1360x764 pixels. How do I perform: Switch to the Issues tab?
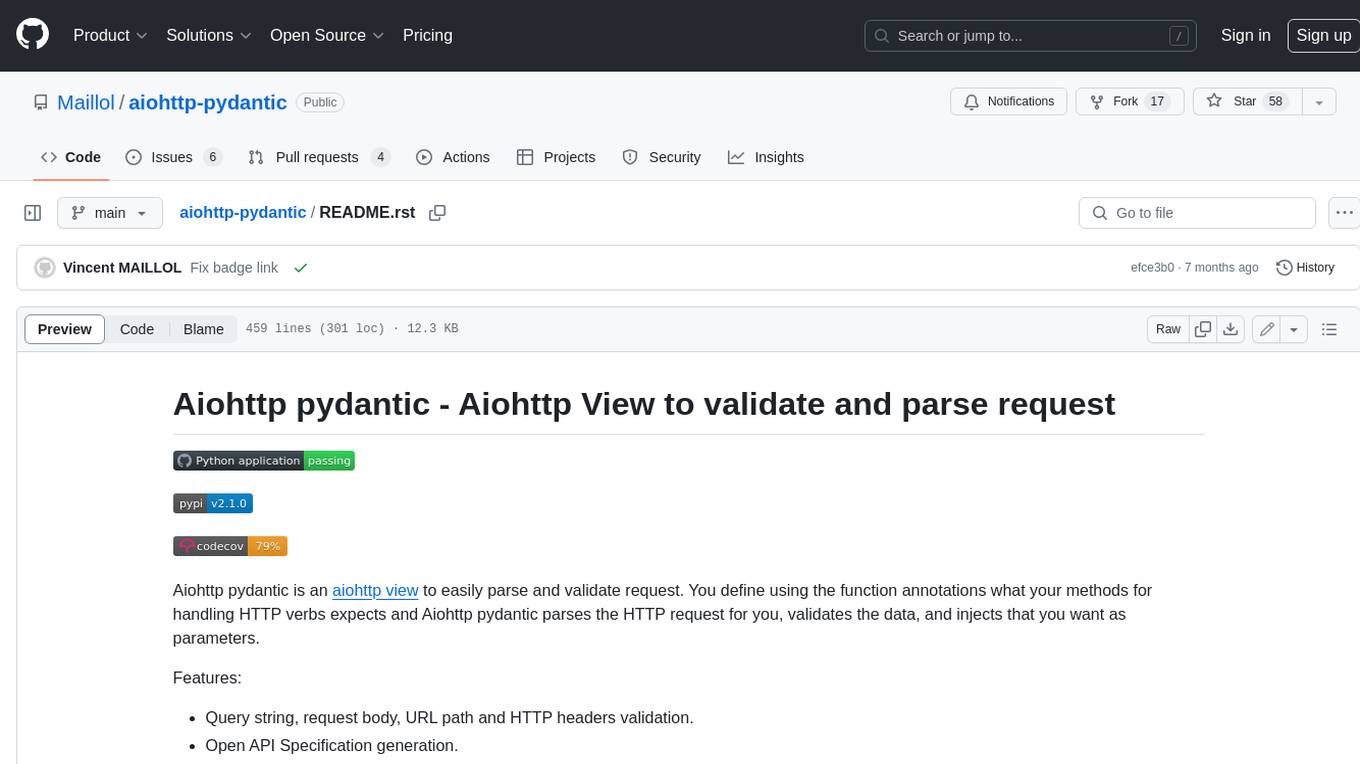pyautogui.click(x=173, y=157)
